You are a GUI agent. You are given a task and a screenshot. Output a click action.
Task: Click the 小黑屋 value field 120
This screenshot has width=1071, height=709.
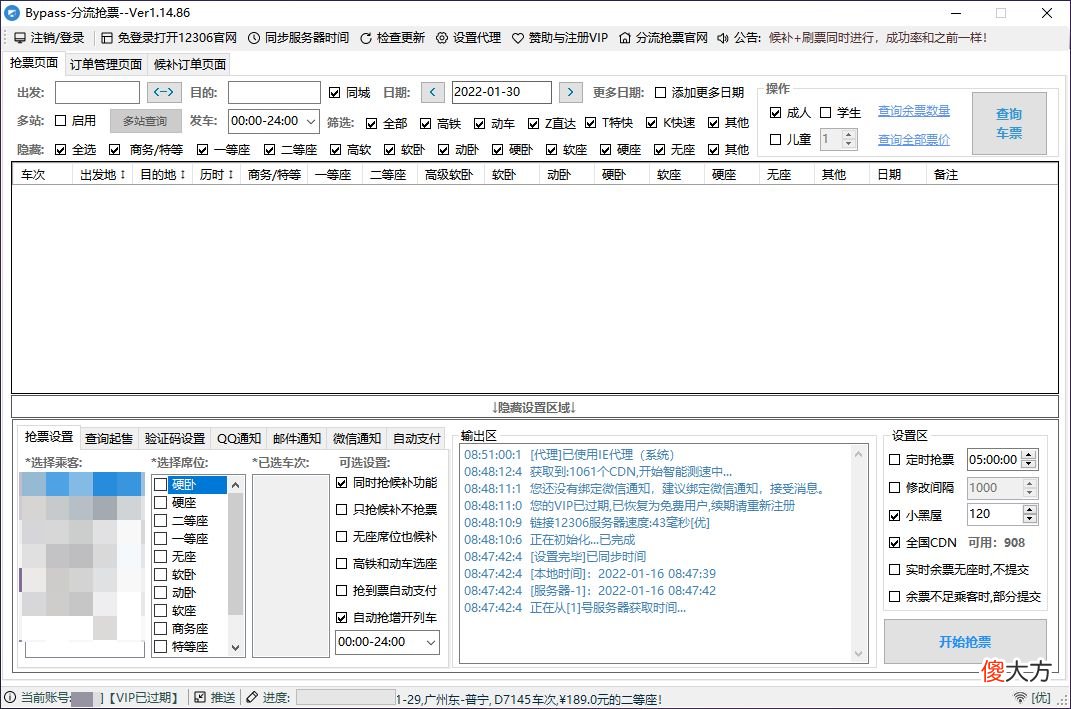(994, 514)
